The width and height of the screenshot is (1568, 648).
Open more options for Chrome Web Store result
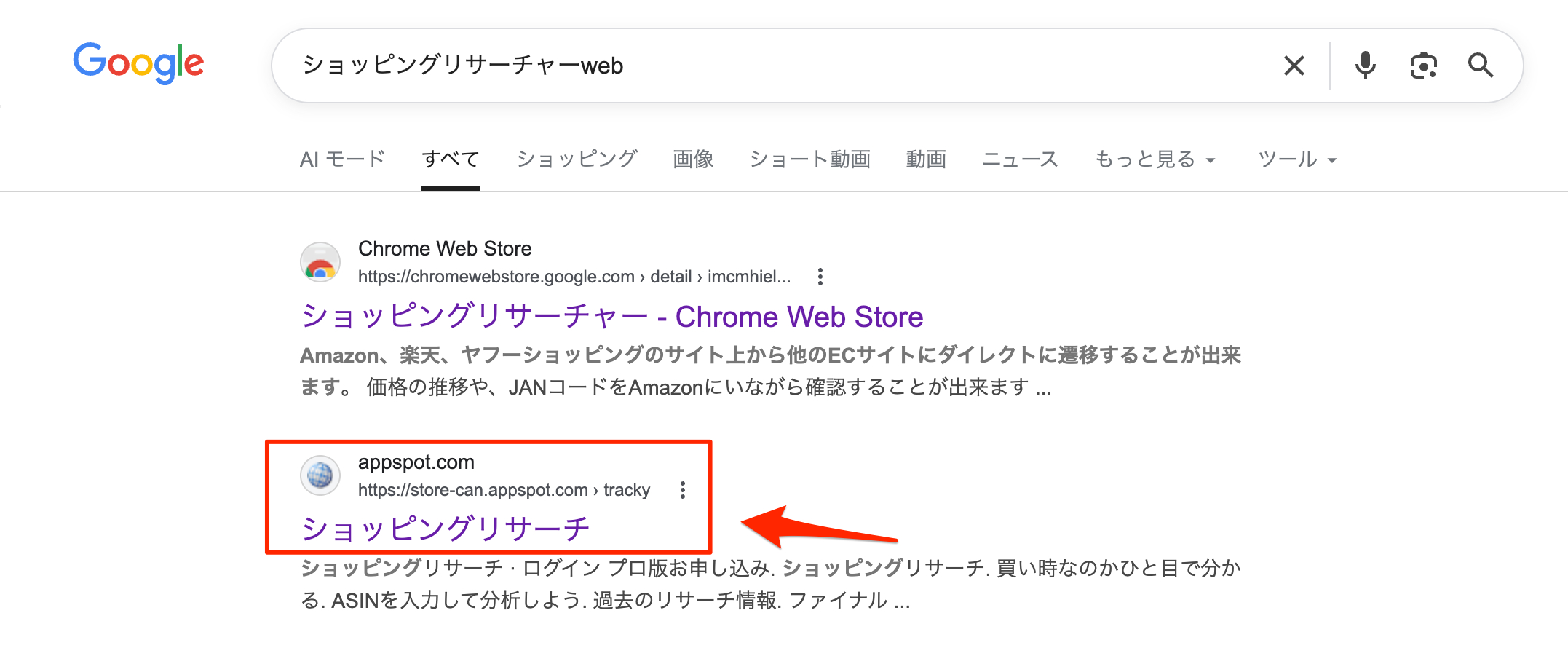pos(820,277)
